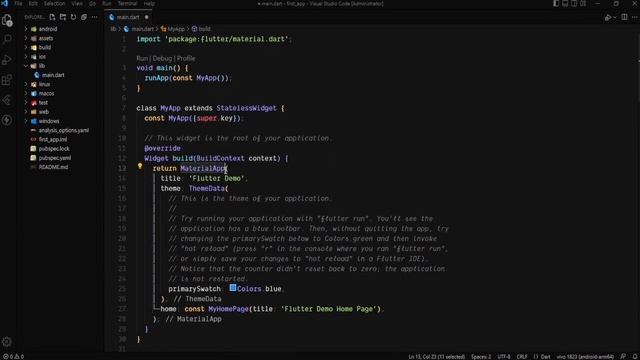Viewport: 640px width, 360px height.
Task: Close the unsaved main.dart tab dot
Action: coord(147,17)
